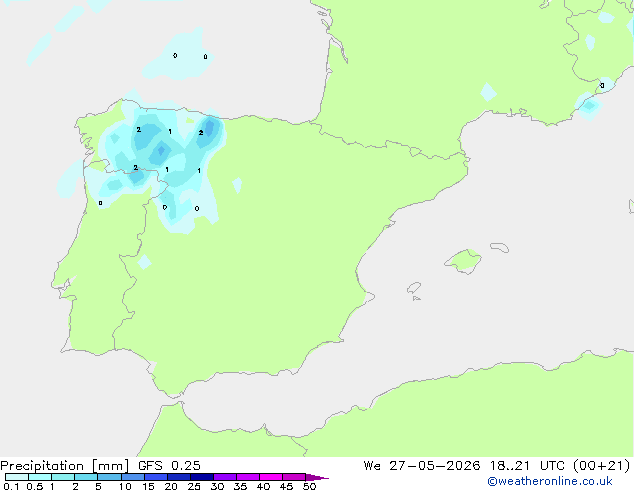Click the legend label '25'
Image resolution: width=634 pixels, height=490 pixels.
194,486
